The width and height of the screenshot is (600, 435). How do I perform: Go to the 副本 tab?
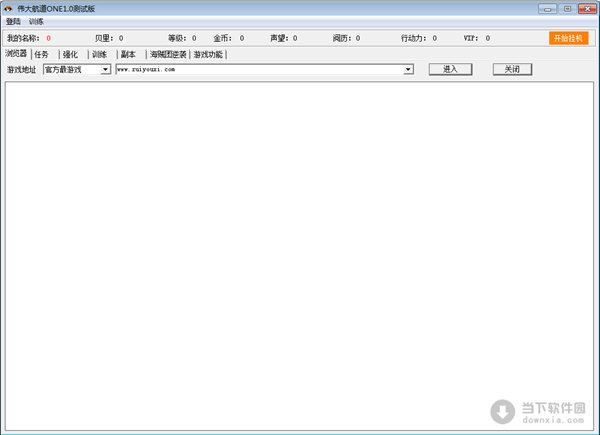point(128,54)
